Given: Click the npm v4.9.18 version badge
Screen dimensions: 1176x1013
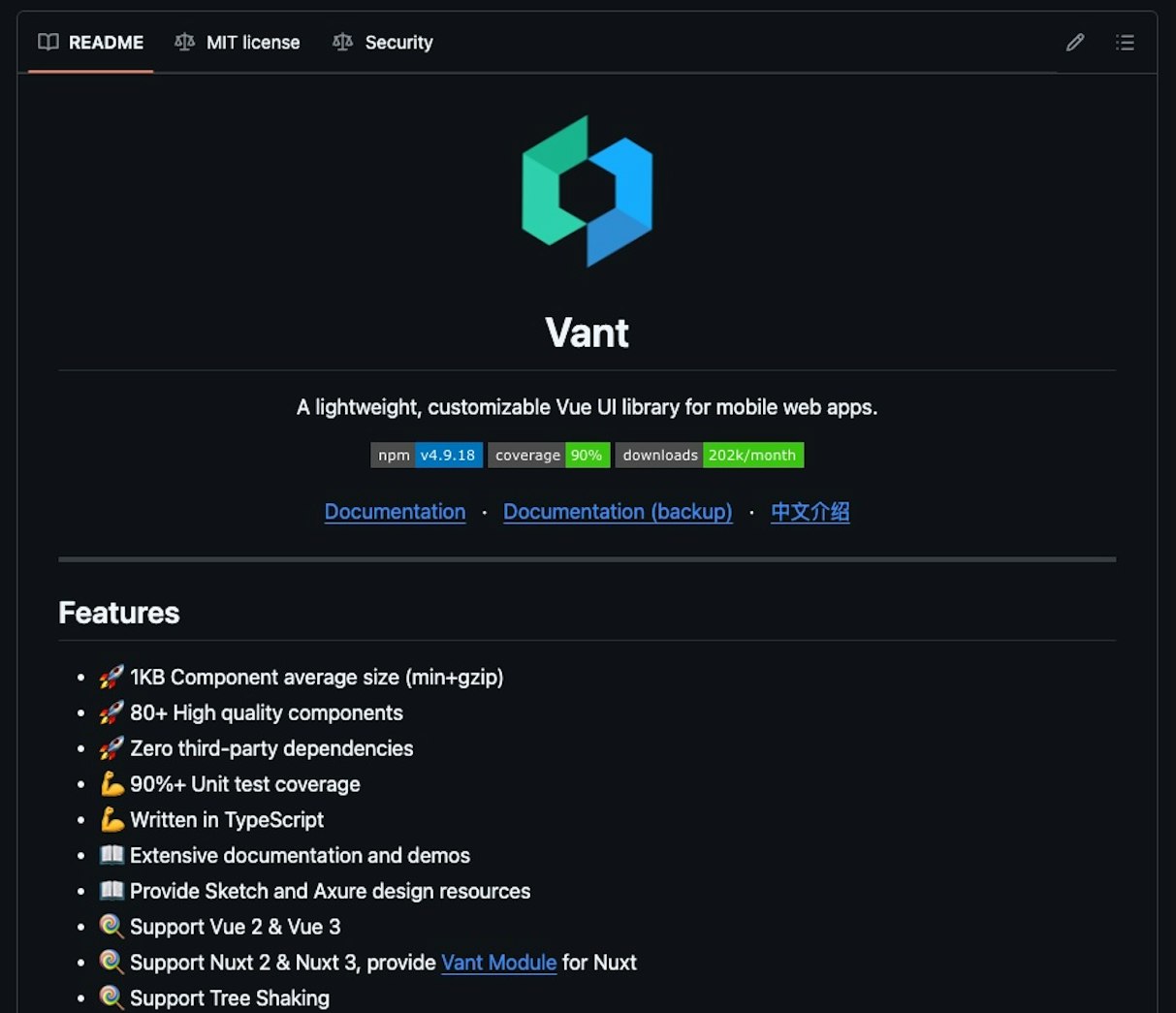Looking at the screenshot, I should (x=427, y=456).
